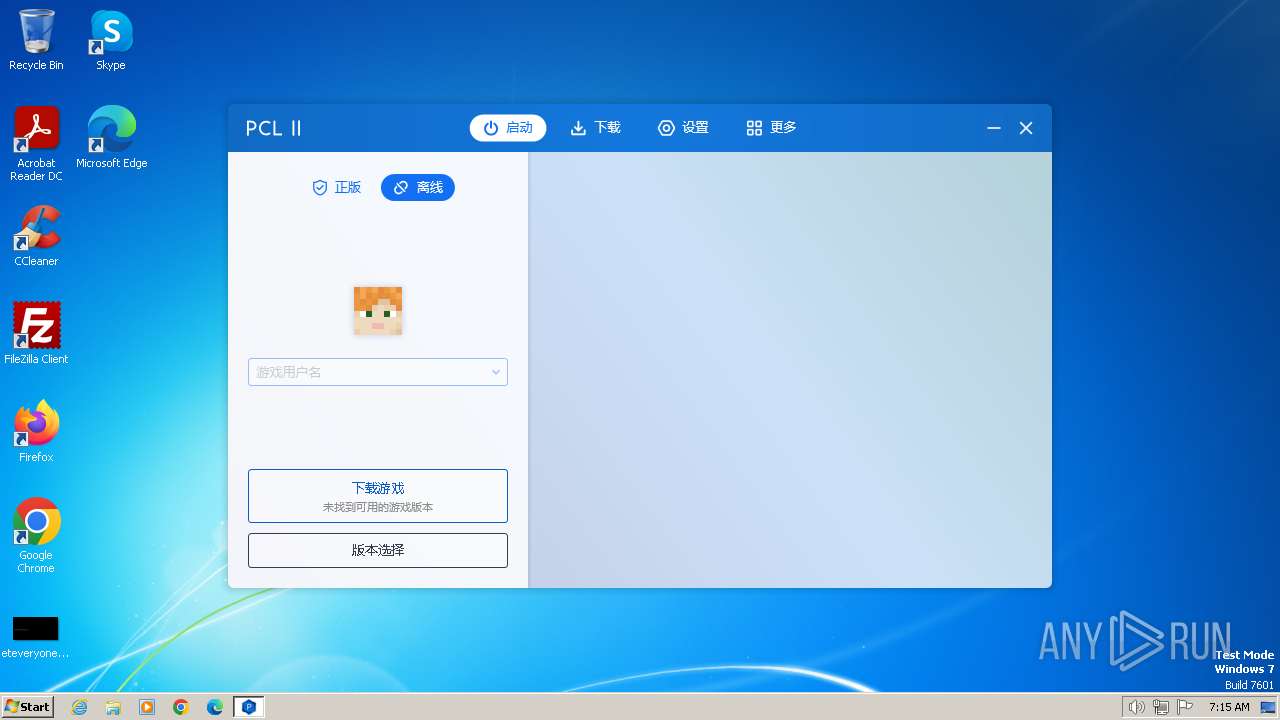Click the 7:15 AM clock

pos(1229,707)
